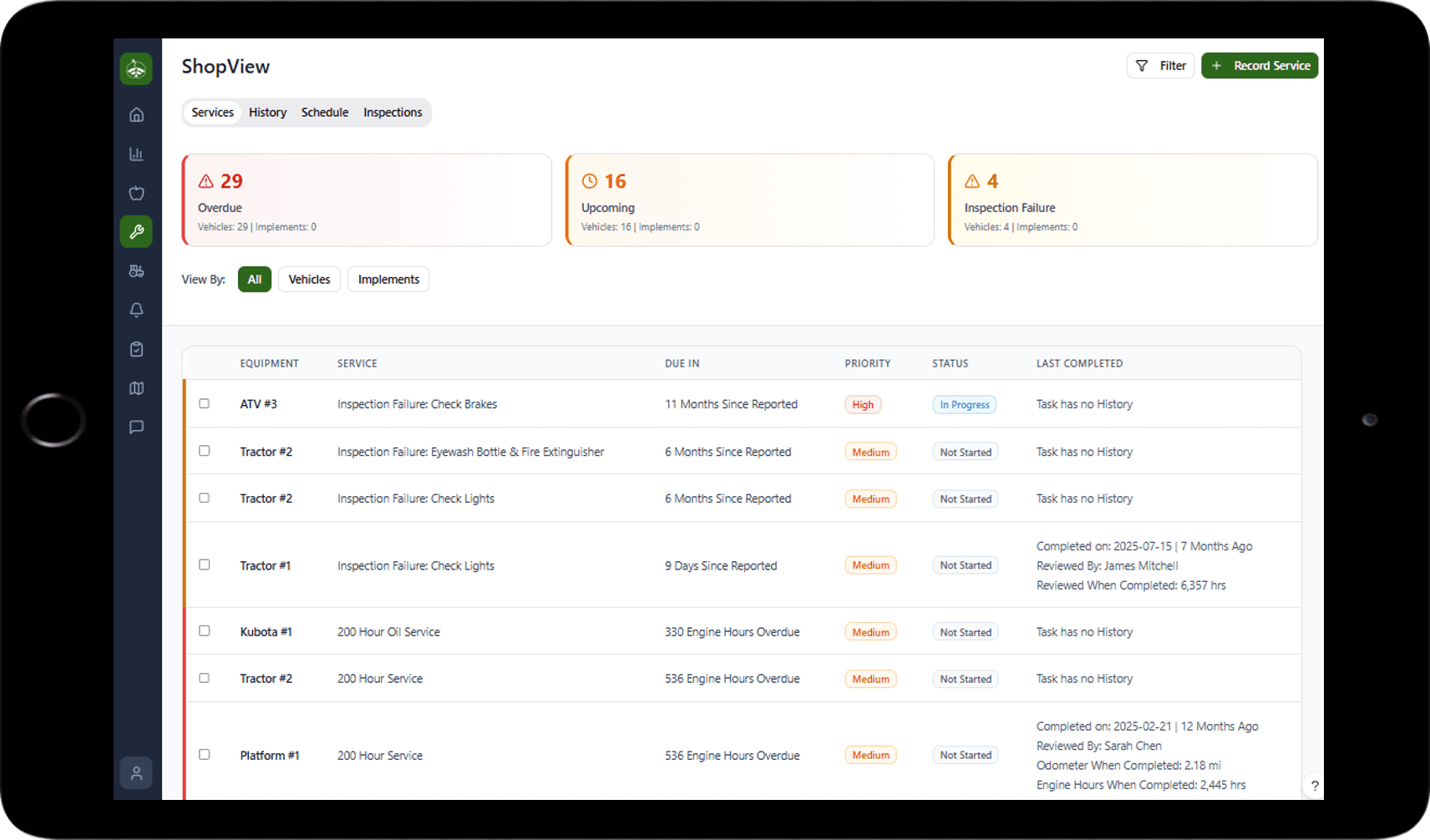1430x840 pixels.
Task: Open the user profile icon at sidebar bottom
Action: (x=136, y=772)
